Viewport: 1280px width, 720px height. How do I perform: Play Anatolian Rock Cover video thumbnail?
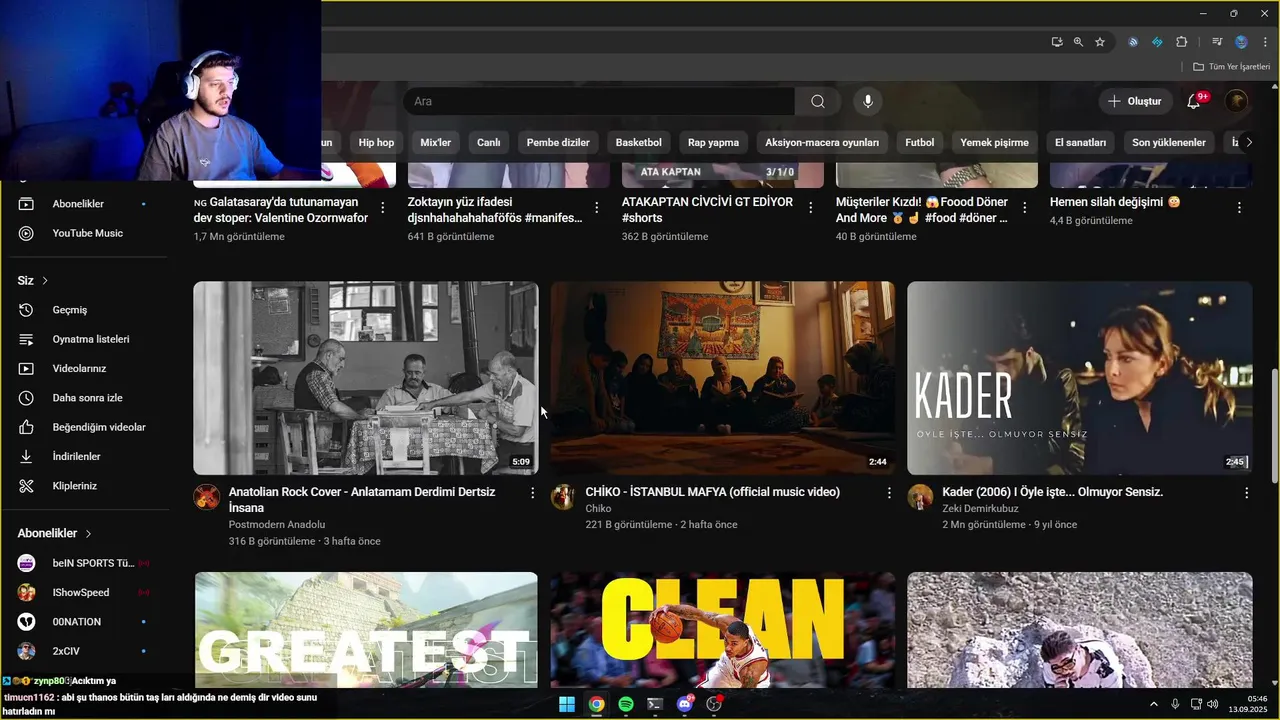click(366, 378)
